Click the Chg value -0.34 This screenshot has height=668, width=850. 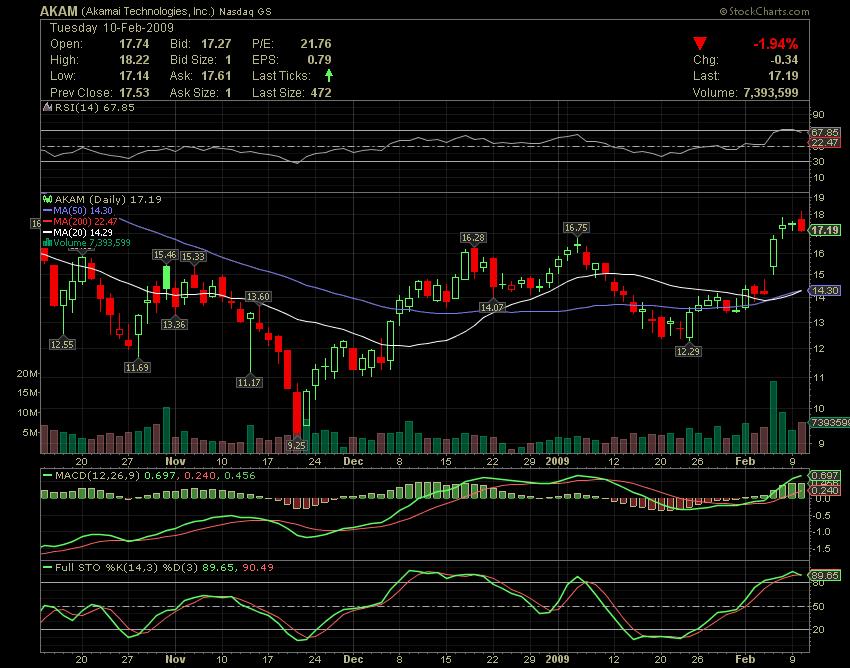(783, 60)
